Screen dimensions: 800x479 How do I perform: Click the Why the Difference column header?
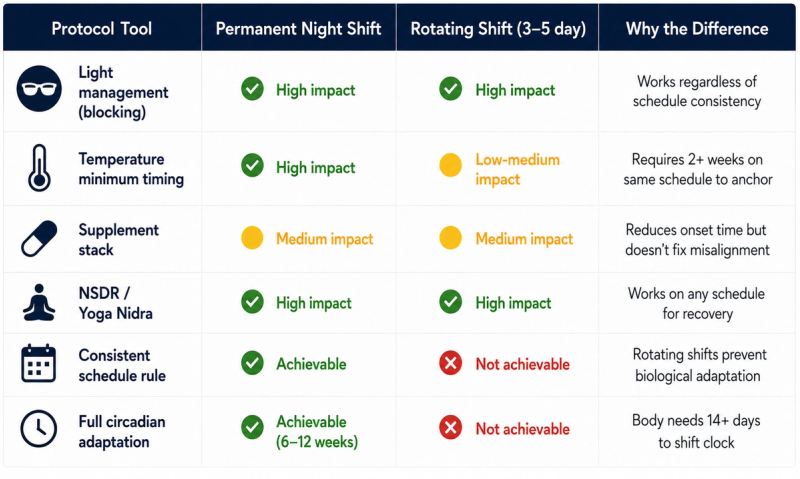[697, 29]
